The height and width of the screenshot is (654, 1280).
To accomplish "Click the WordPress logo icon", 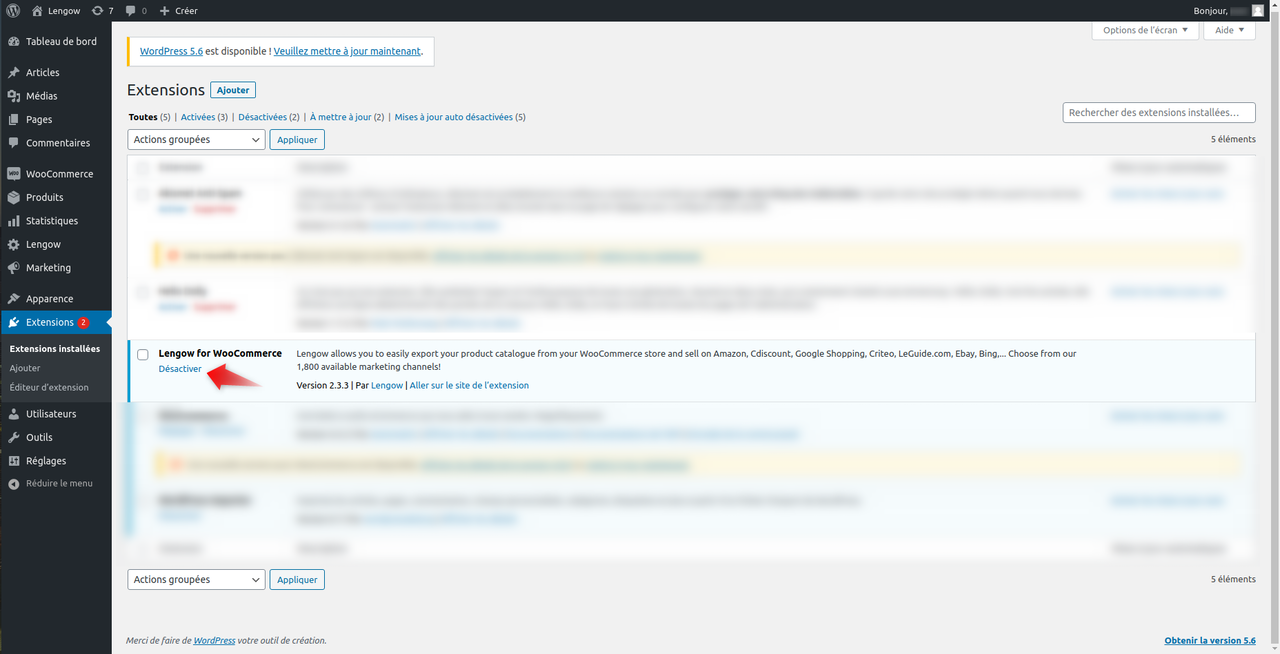I will (x=13, y=10).
